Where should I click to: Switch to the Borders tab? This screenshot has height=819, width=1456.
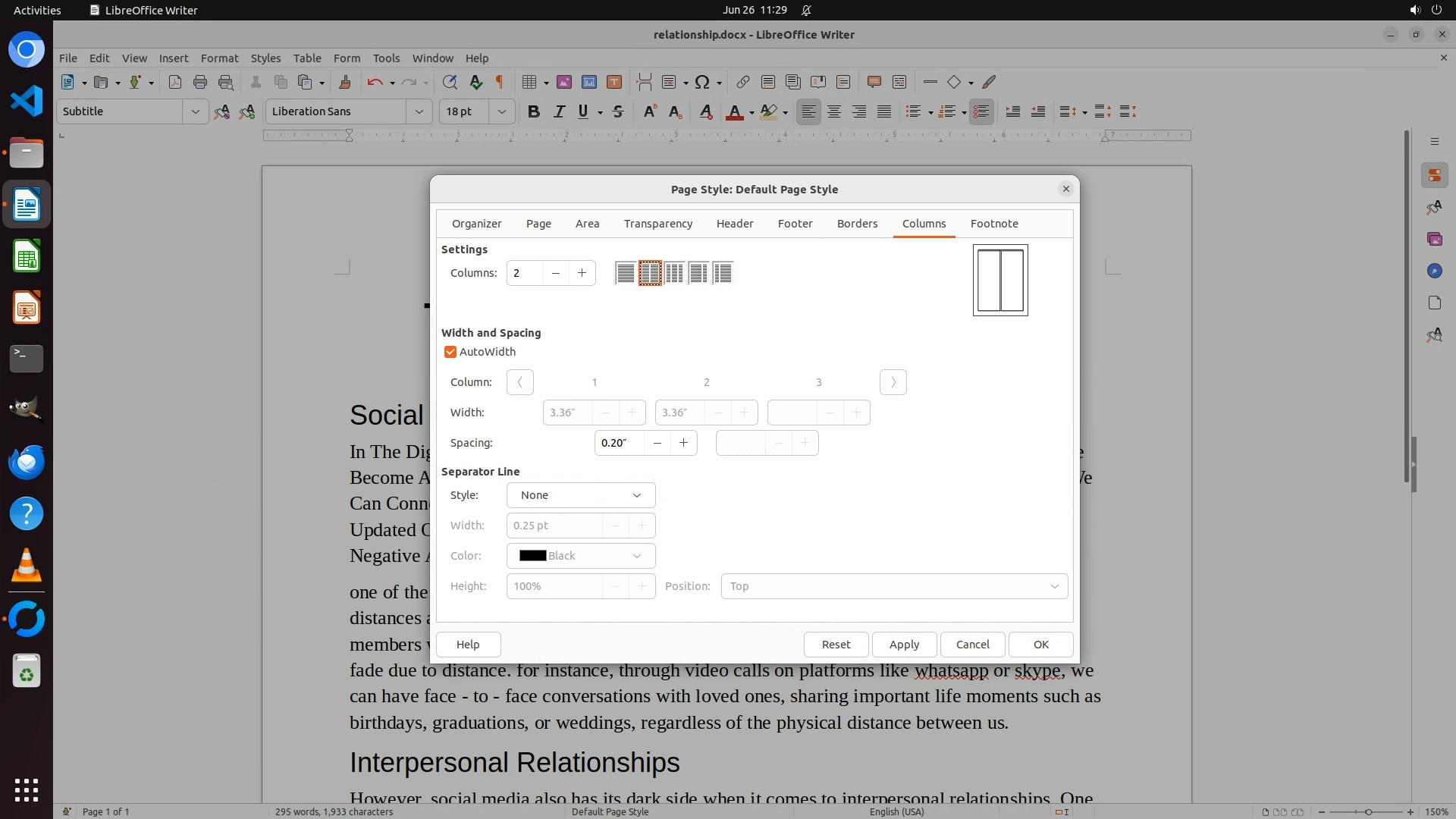point(857,224)
